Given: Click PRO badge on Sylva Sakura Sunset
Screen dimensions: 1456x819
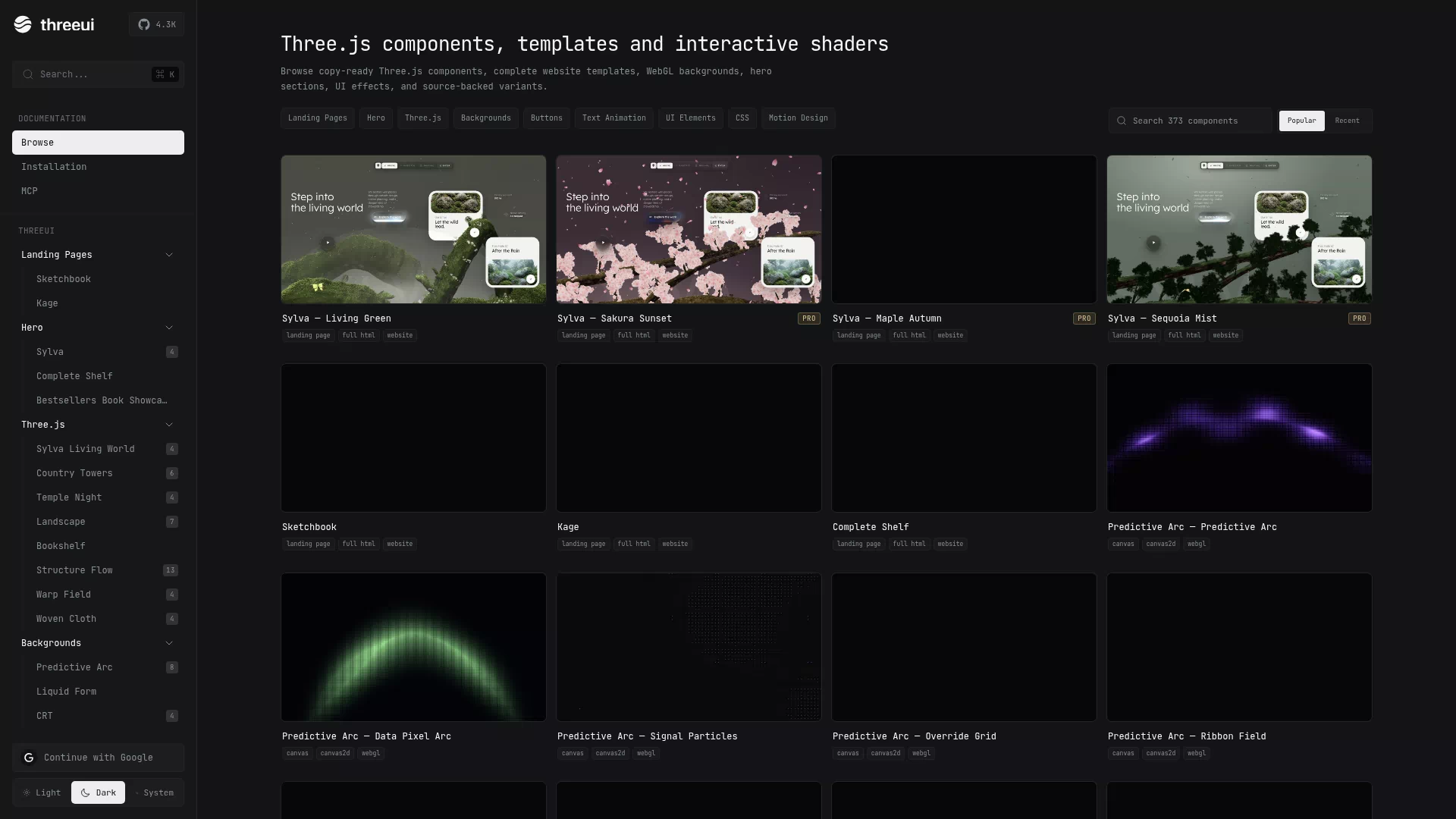Looking at the screenshot, I should pyautogui.click(x=809, y=318).
